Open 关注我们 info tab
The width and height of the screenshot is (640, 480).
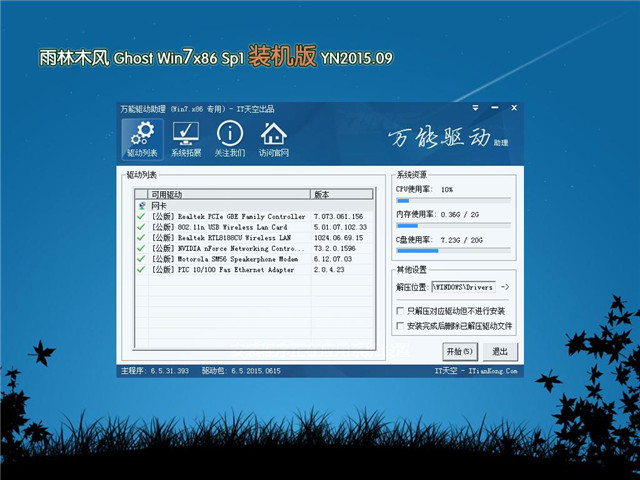(x=230, y=139)
